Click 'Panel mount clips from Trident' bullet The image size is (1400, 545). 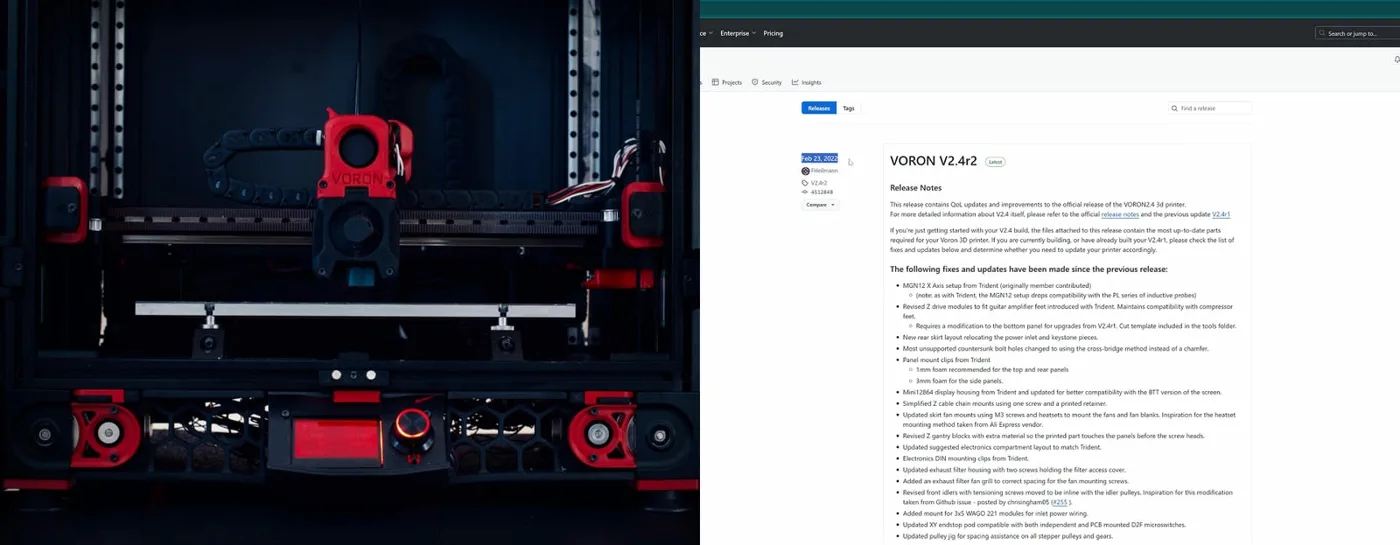click(946, 359)
